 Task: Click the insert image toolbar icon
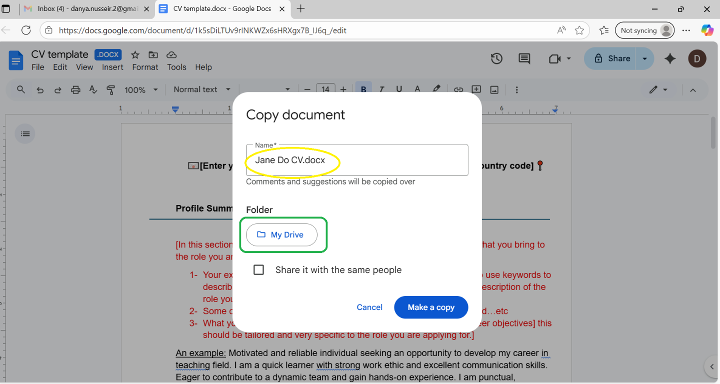coord(494,90)
